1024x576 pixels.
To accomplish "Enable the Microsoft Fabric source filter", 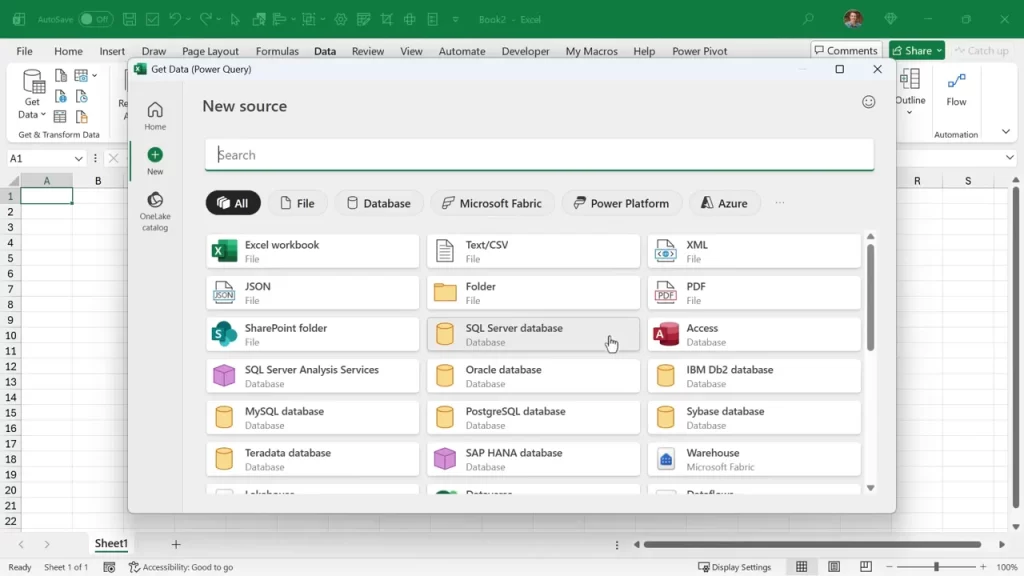I will click(x=492, y=203).
